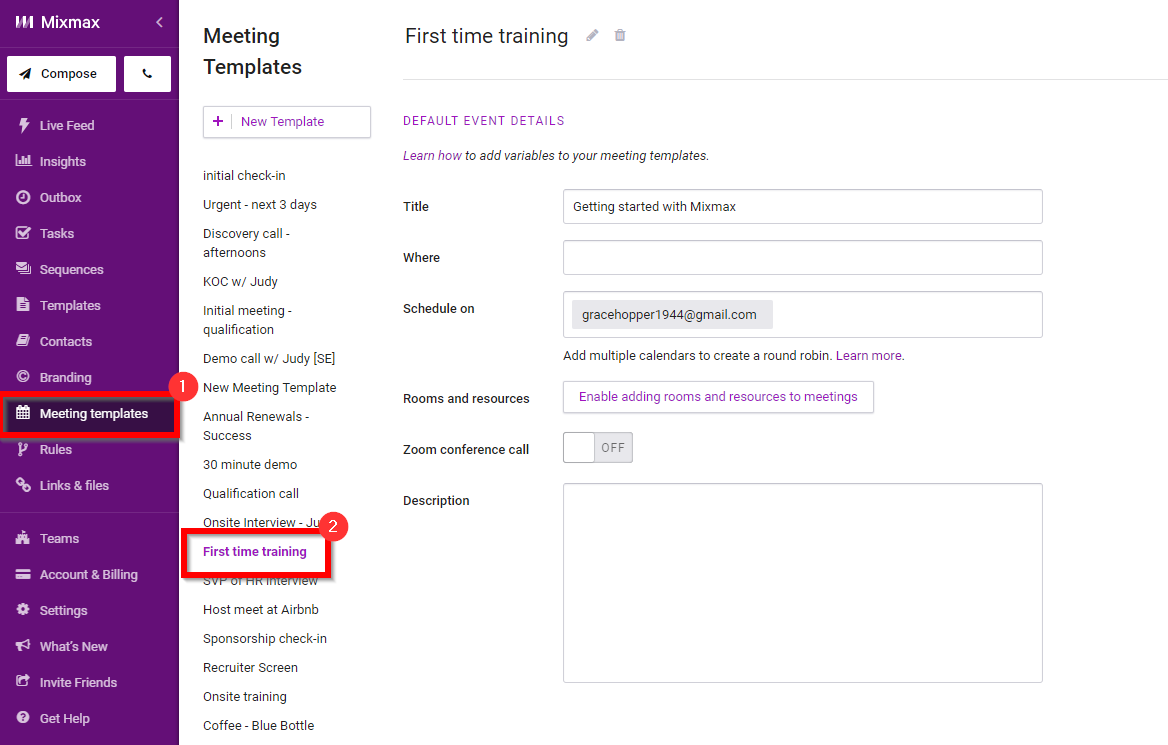Select Host meet at Airbnb template
The image size is (1168, 745).
[261, 609]
